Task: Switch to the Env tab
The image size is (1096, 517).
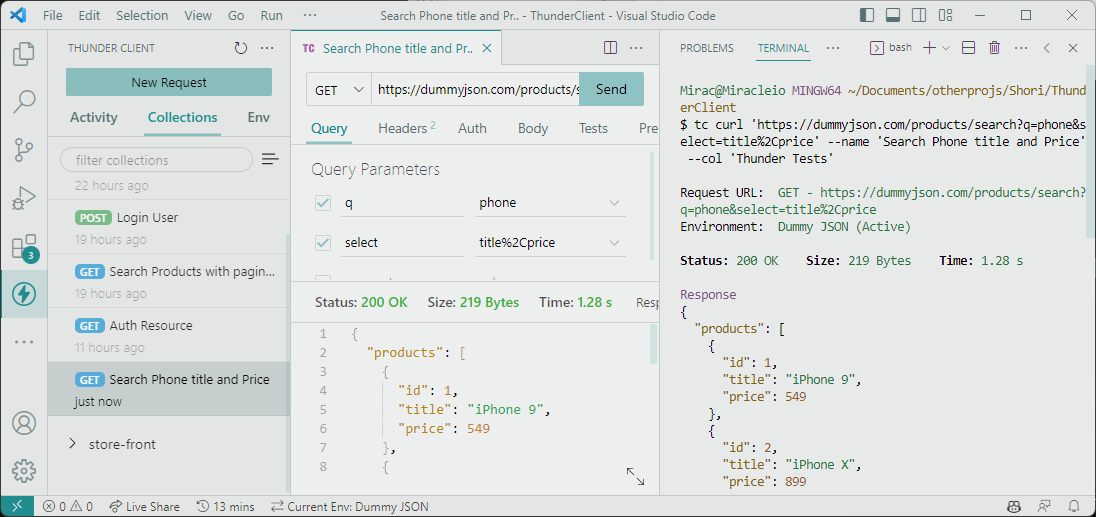Action: pyautogui.click(x=259, y=117)
